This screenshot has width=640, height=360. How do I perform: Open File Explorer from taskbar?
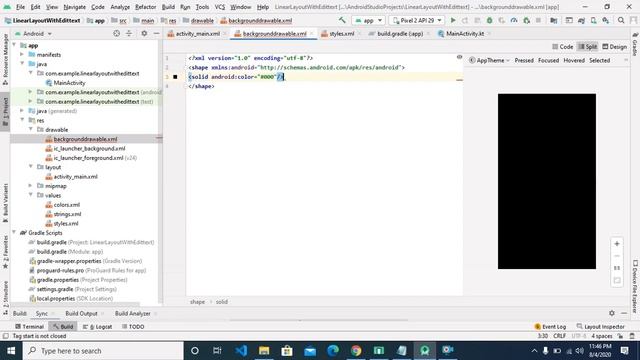(264, 350)
